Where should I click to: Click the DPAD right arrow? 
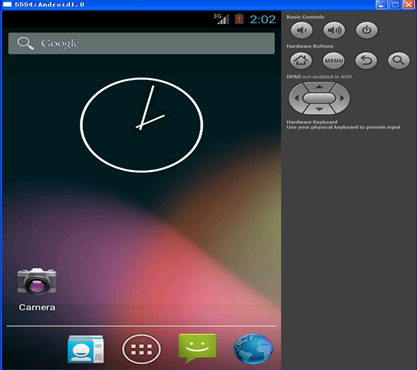coord(342,98)
